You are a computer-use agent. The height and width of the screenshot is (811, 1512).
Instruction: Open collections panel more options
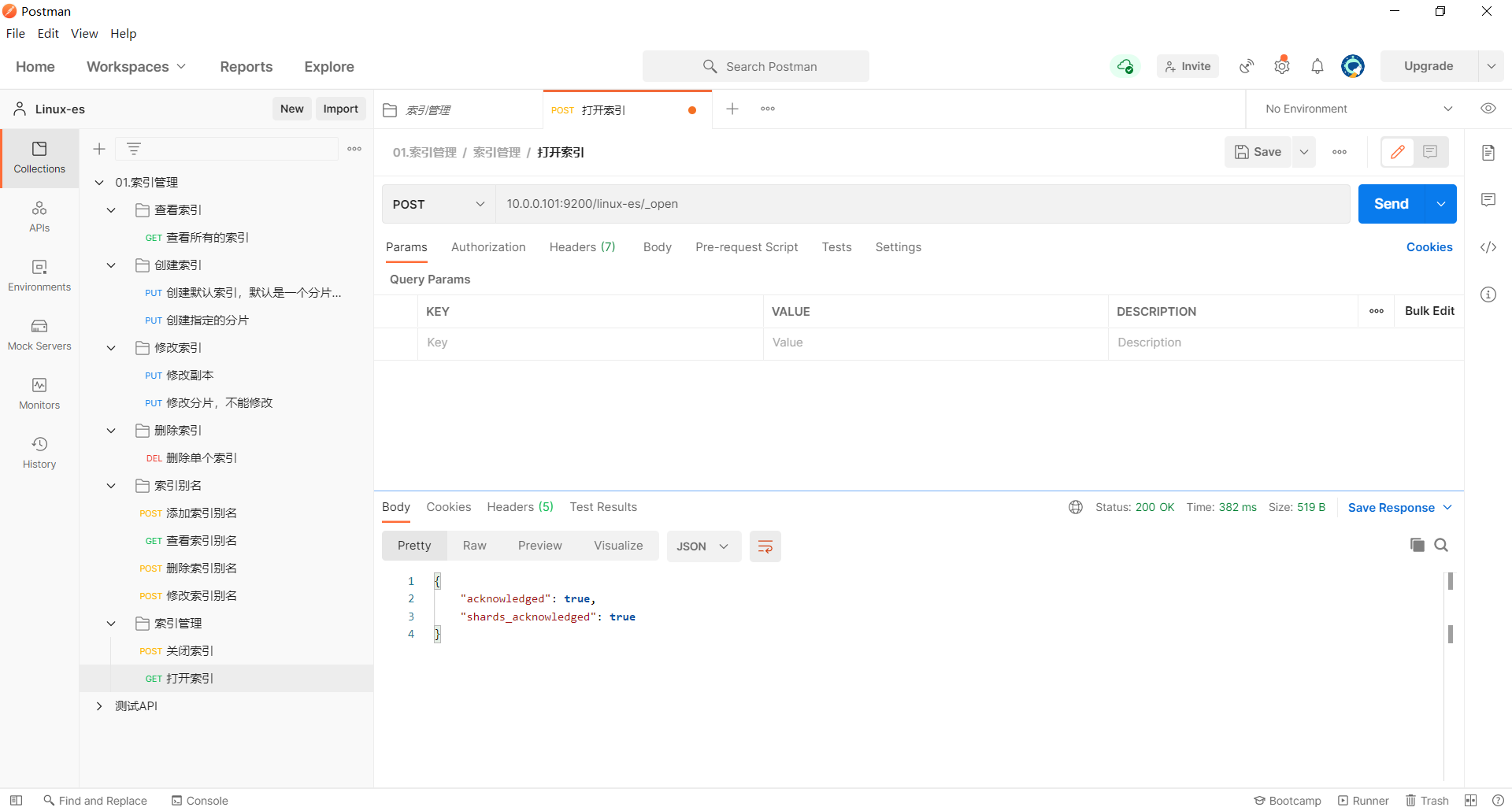pos(354,149)
